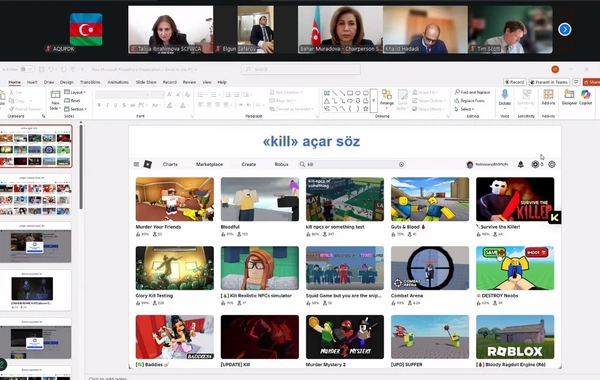Click the Murder Mystery 2 game thumbnail
600x380 pixels.
345,337
